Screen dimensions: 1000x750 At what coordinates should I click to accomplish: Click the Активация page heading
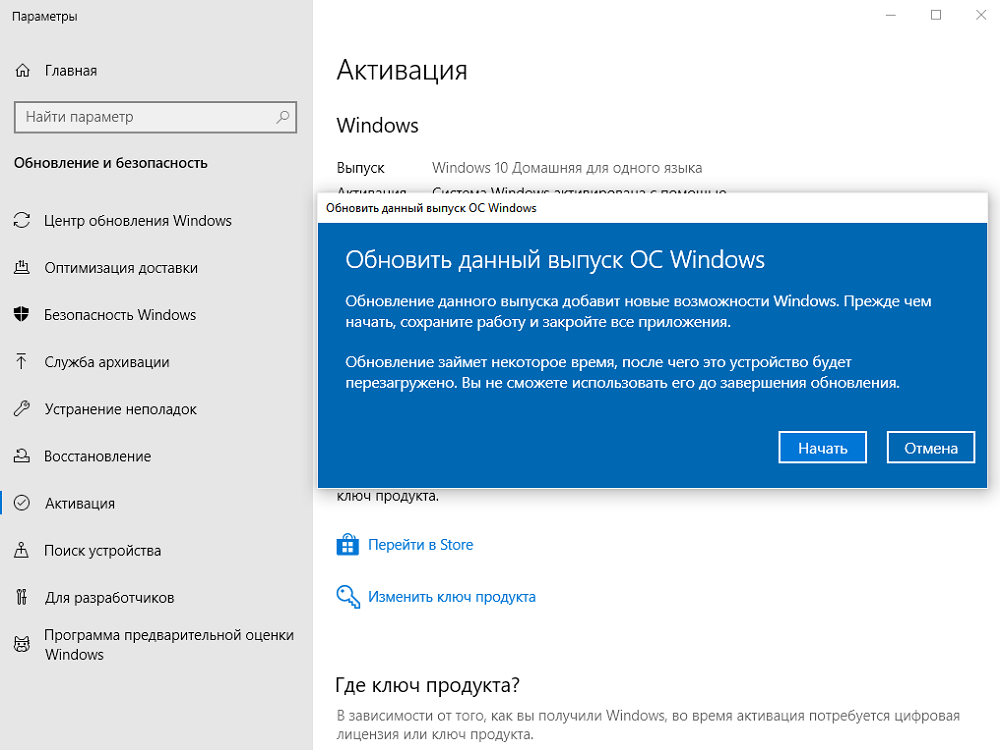pyautogui.click(x=402, y=70)
